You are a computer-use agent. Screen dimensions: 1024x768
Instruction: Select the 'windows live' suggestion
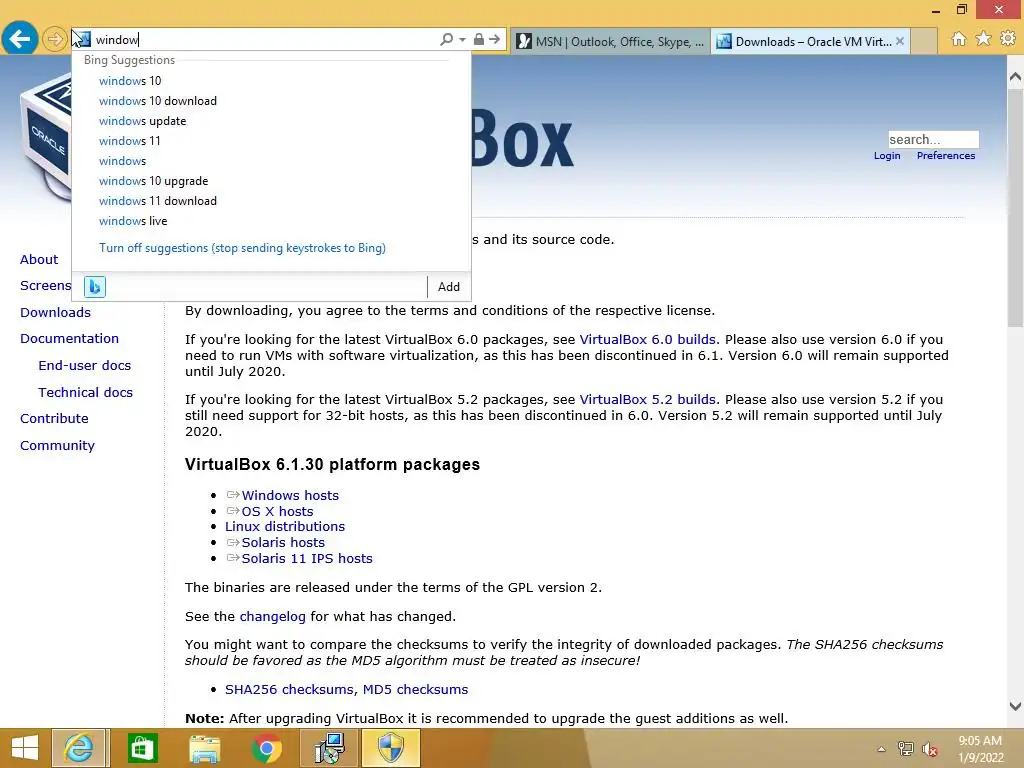133,221
